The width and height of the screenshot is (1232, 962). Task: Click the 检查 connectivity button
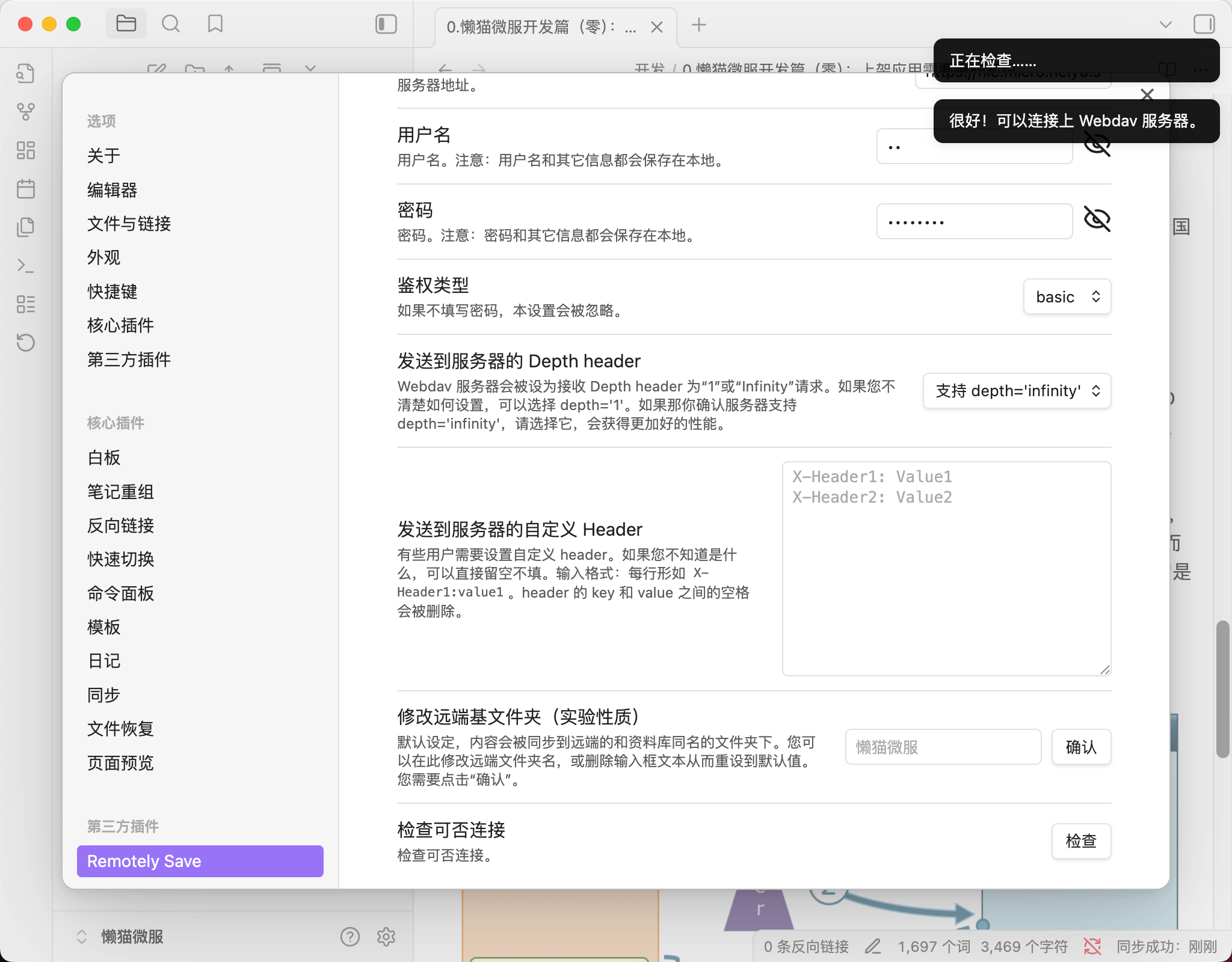[x=1080, y=841]
